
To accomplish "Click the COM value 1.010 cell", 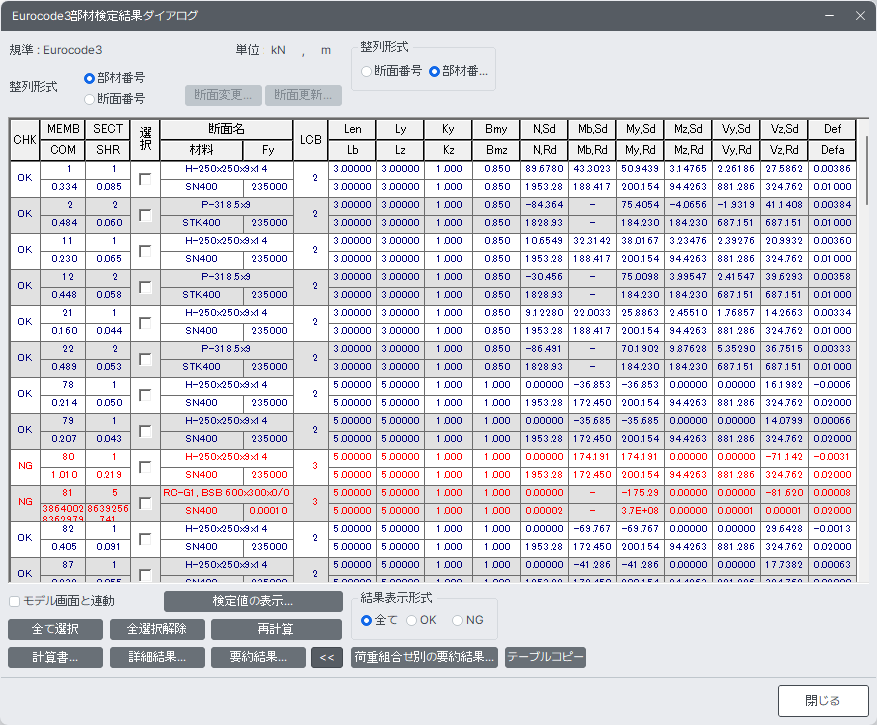I will (x=63, y=475).
